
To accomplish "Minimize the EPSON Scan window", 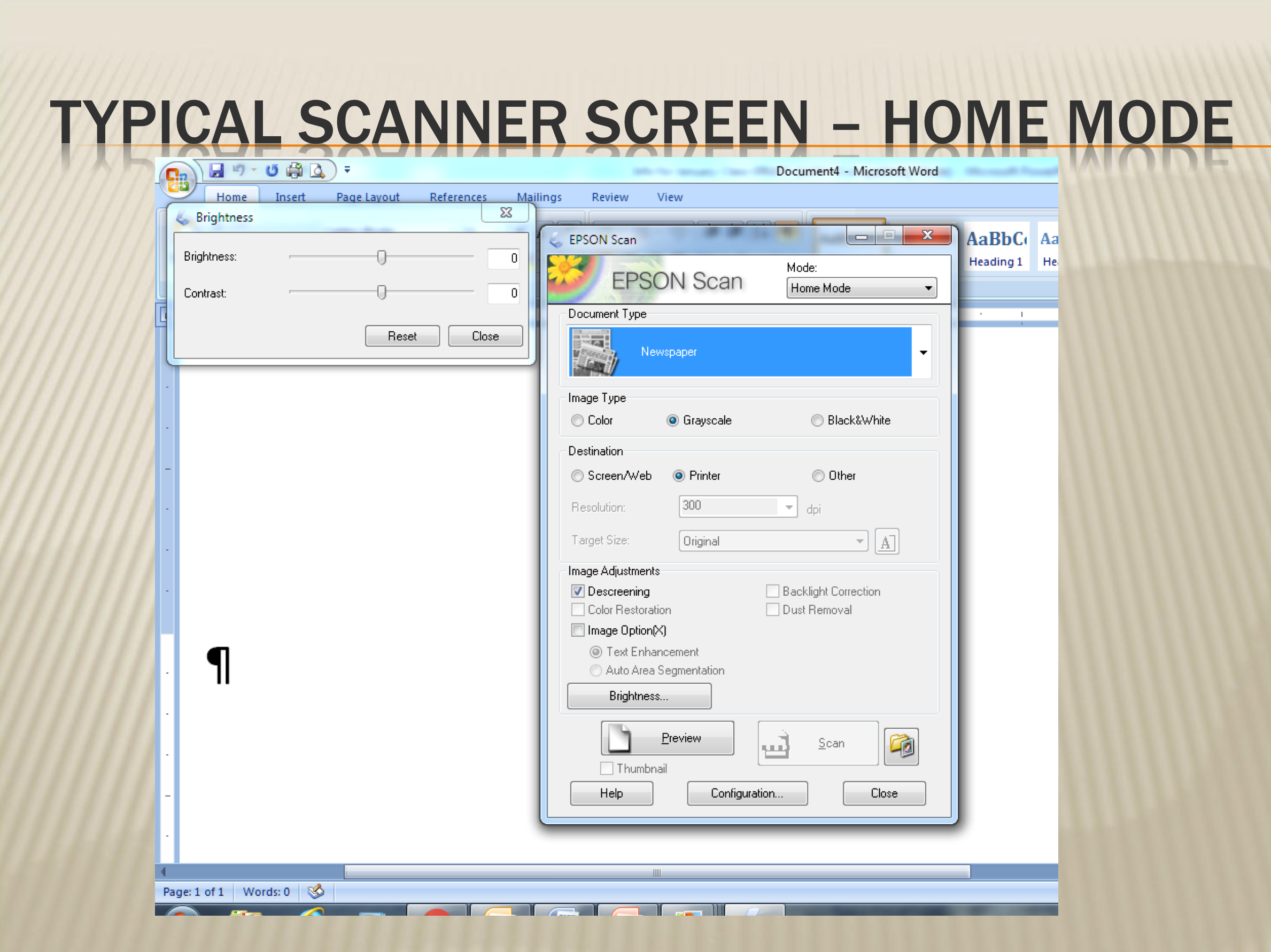I will 861,236.
